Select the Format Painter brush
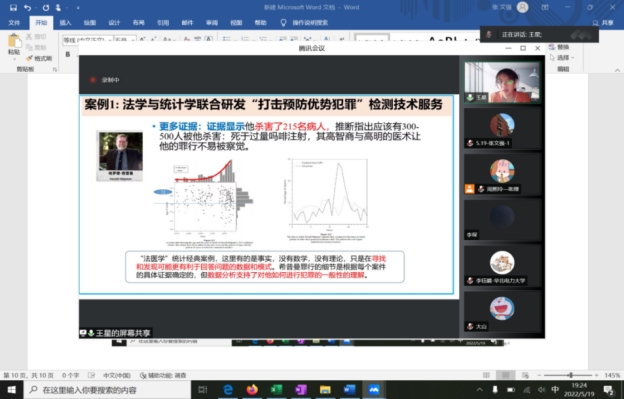Image resolution: width=624 pixels, height=399 pixels. pyautogui.click(x=39, y=58)
